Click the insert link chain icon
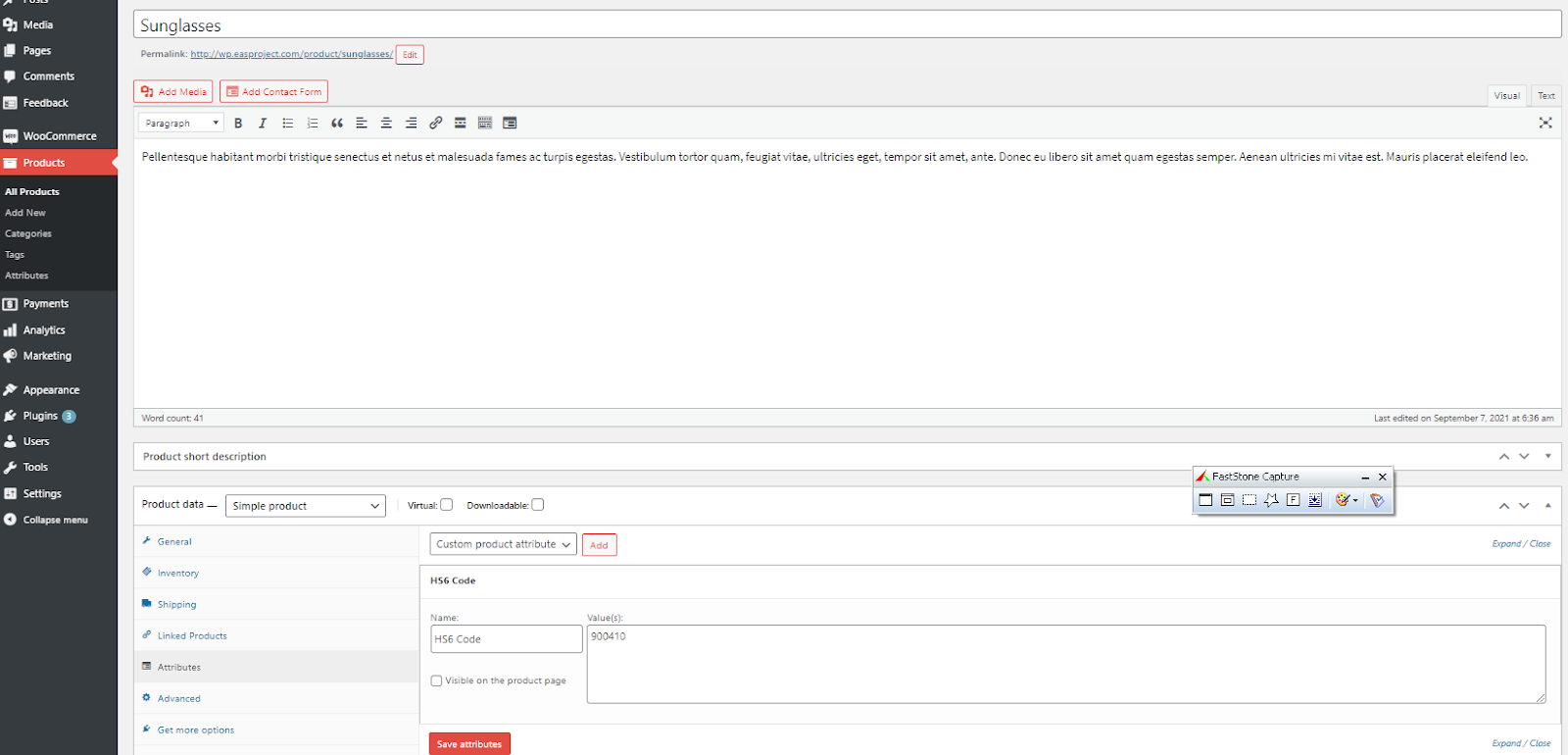This screenshot has height=755, width=1568. 436,124
